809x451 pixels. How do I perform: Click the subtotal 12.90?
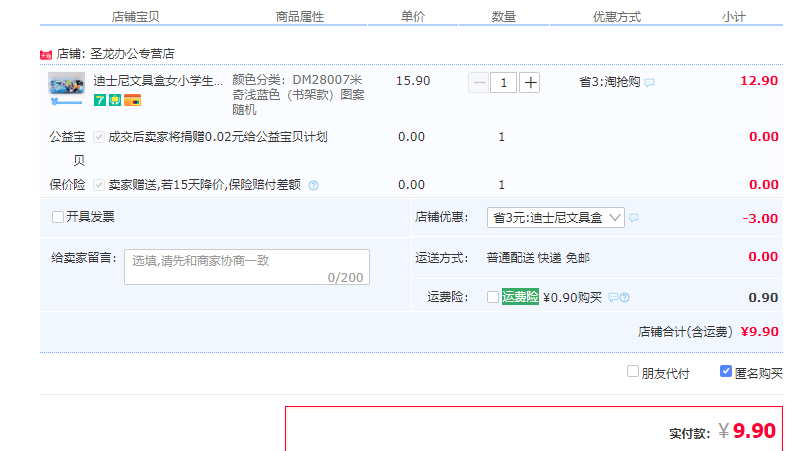(759, 81)
